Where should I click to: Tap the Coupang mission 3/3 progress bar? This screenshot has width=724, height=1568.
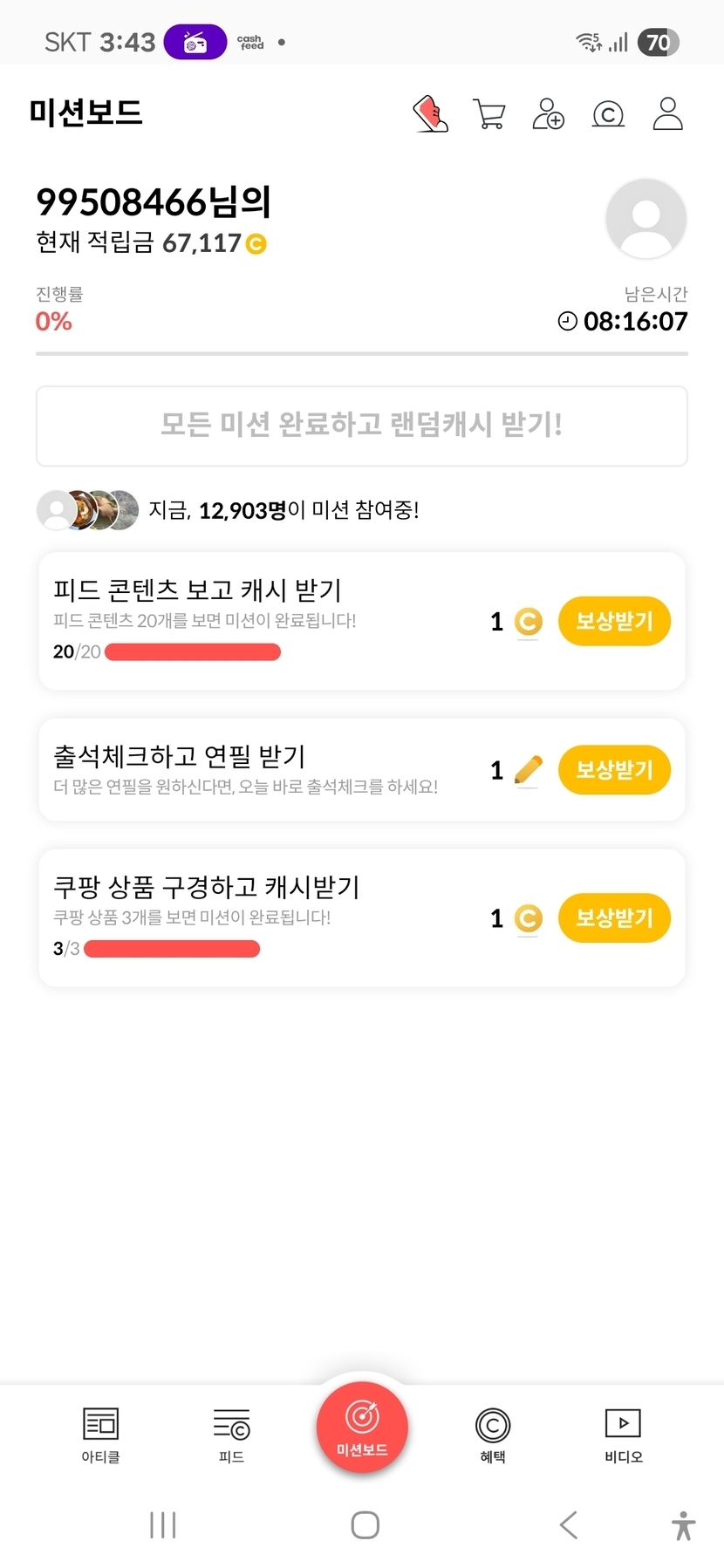click(x=172, y=948)
